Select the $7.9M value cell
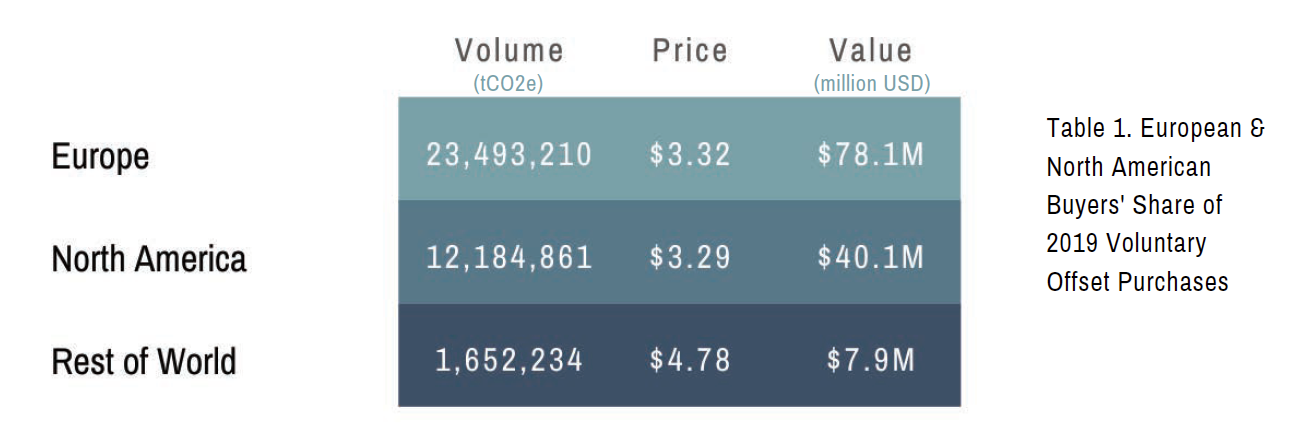This screenshot has width=1304, height=444. (871, 360)
